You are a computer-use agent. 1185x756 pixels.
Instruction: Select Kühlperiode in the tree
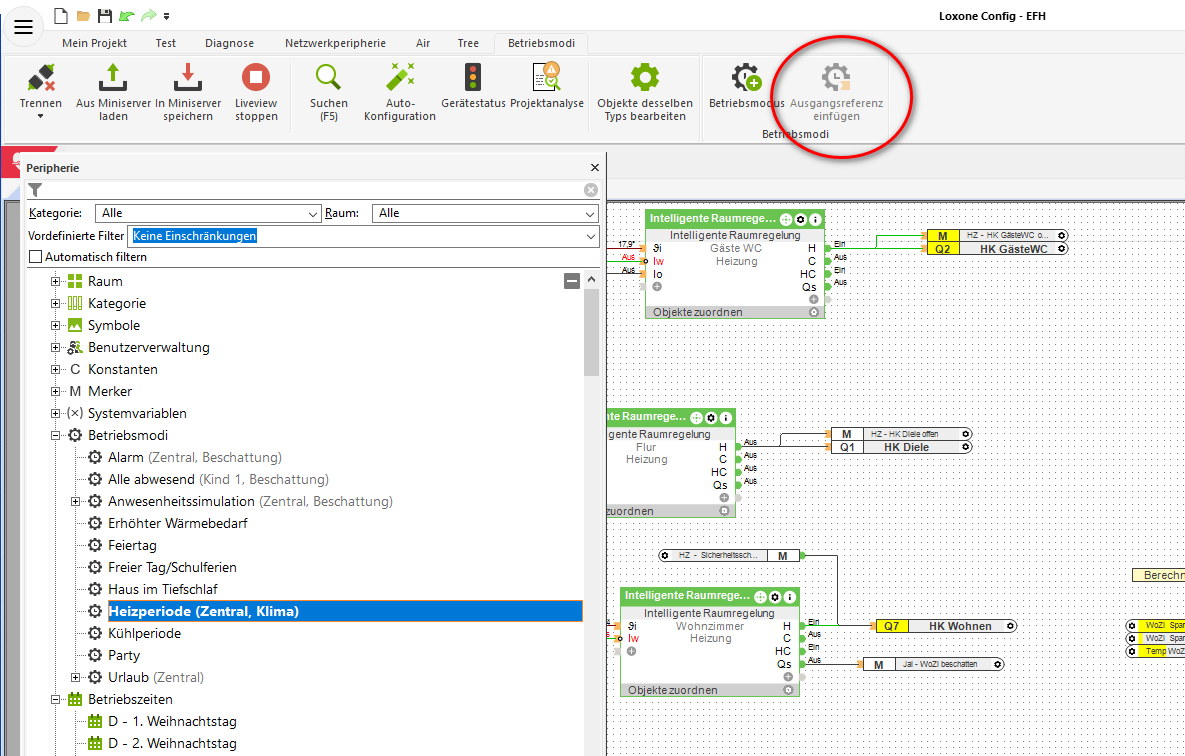pyautogui.click(x=144, y=633)
